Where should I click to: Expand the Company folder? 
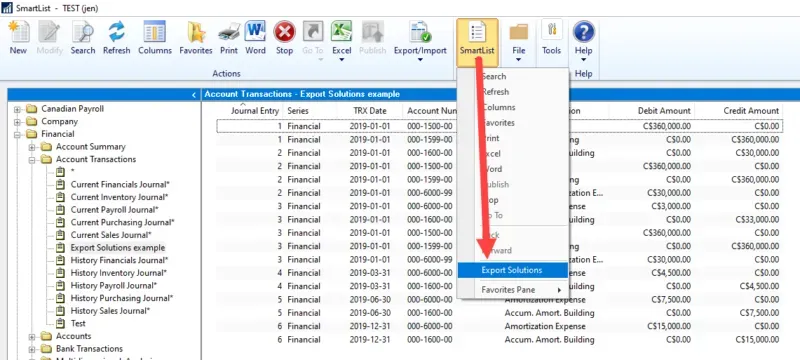point(17,121)
